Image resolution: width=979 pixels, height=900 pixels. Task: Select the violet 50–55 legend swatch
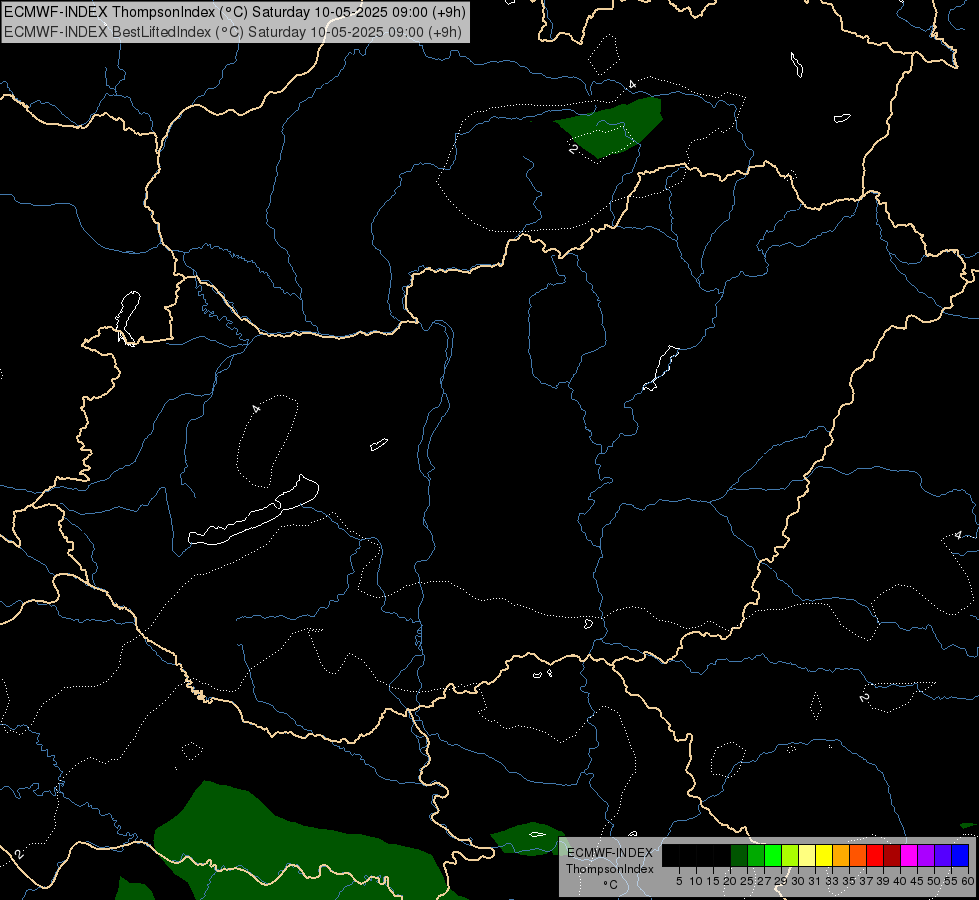943,856
